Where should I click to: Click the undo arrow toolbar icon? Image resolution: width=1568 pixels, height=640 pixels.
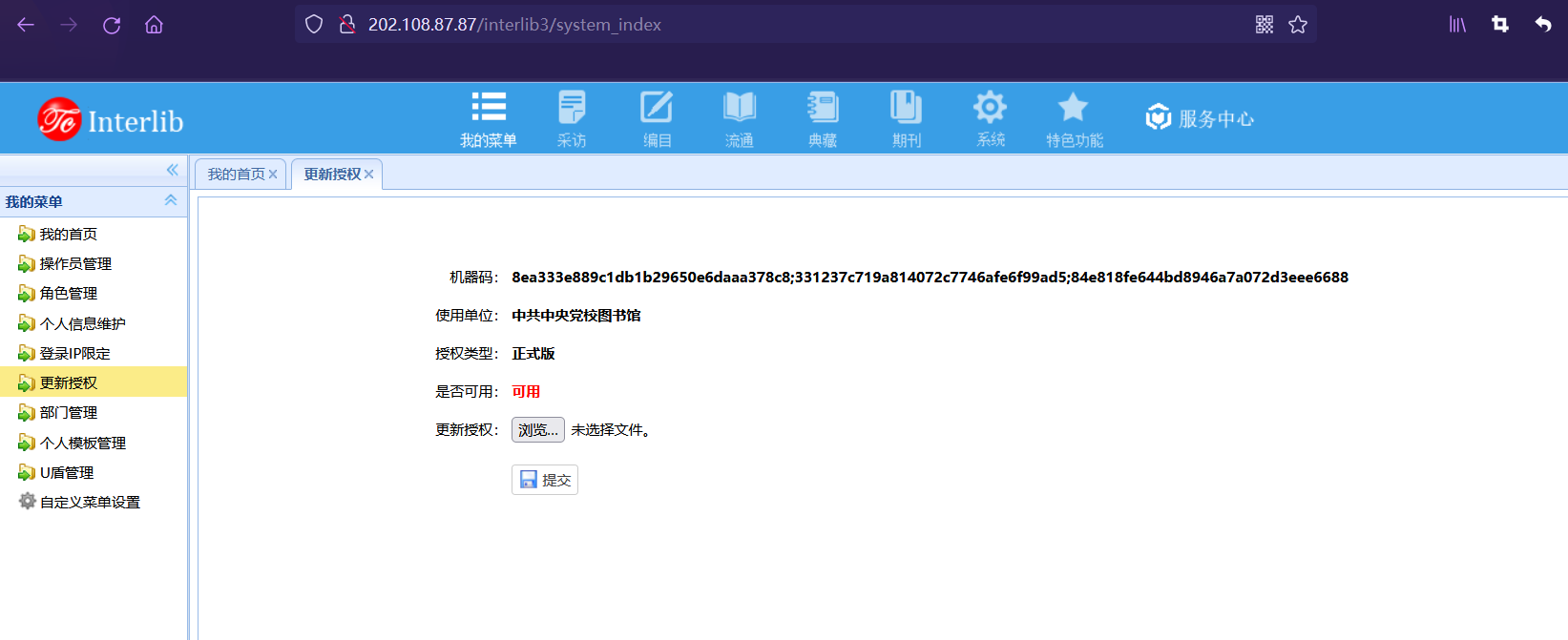[x=1543, y=25]
